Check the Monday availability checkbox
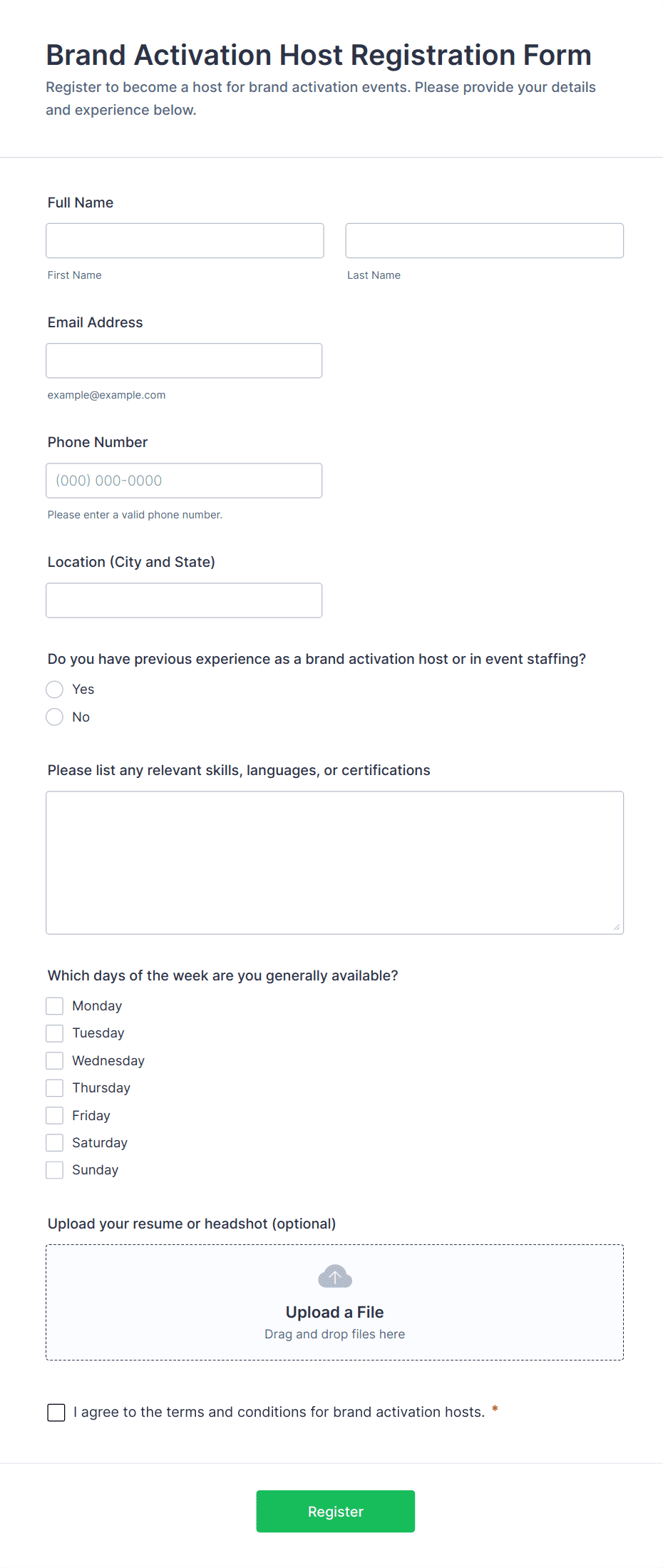Viewport: 663px width, 1568px height. [54, 1005]
